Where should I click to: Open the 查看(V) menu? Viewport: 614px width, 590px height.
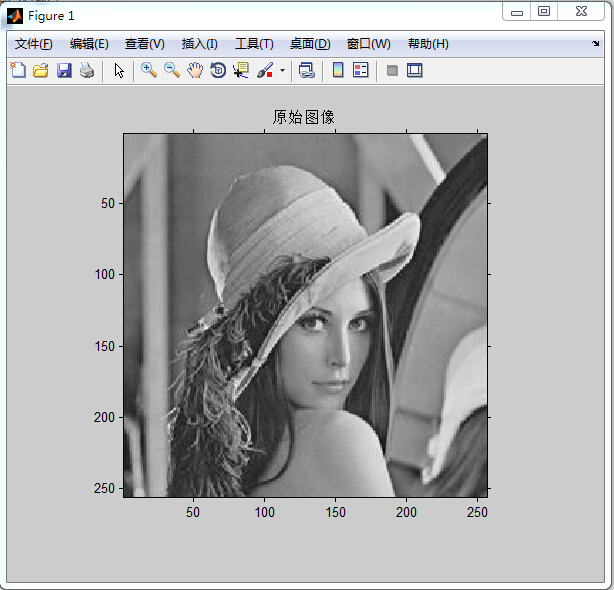(145, 44)
